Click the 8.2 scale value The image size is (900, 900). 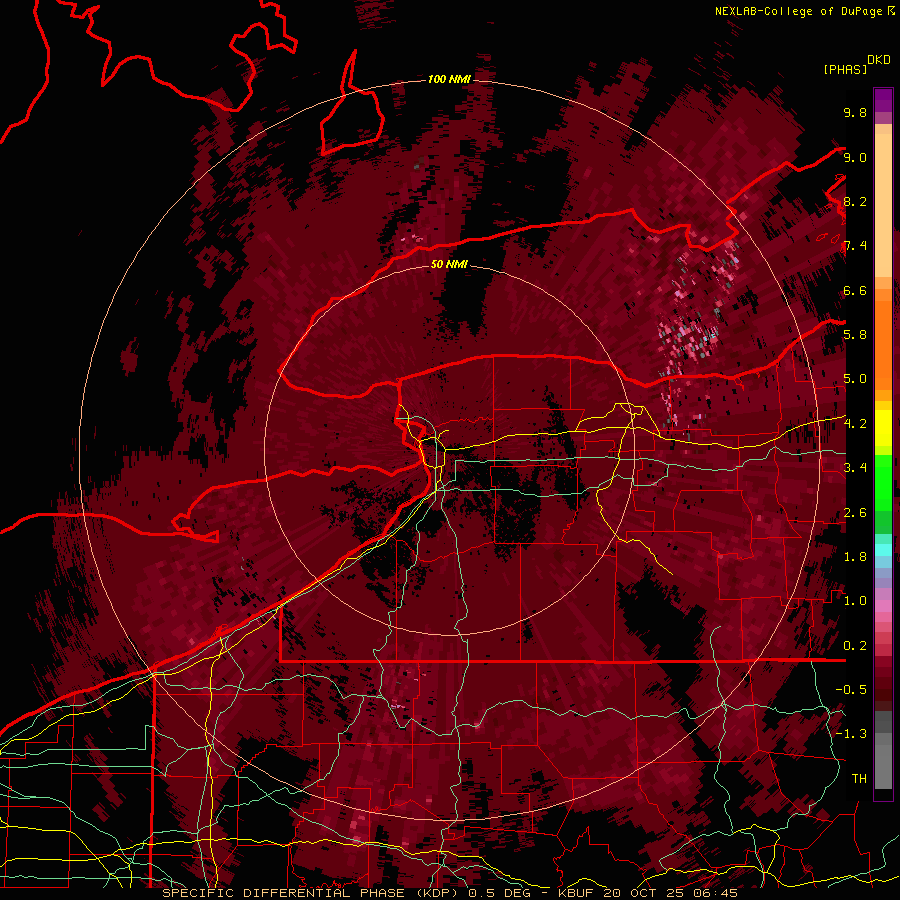tap(855, 201)
